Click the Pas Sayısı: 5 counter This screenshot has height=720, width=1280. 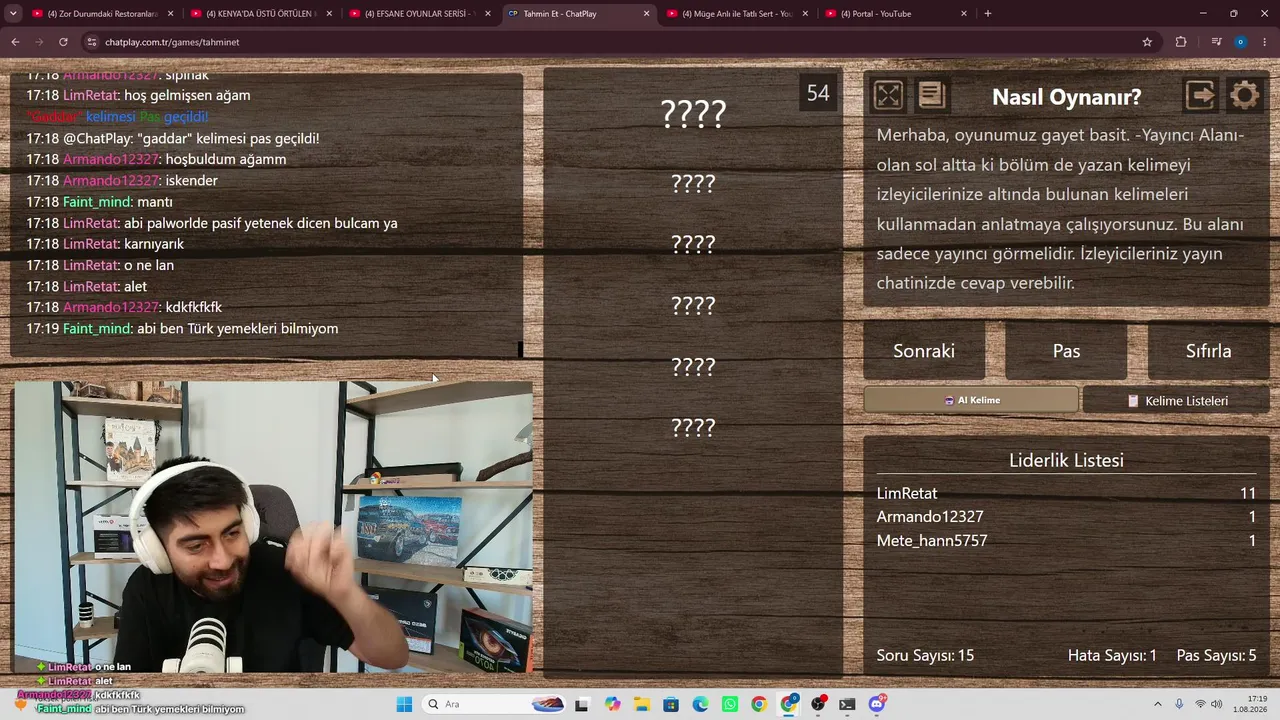coord(1217,656)
